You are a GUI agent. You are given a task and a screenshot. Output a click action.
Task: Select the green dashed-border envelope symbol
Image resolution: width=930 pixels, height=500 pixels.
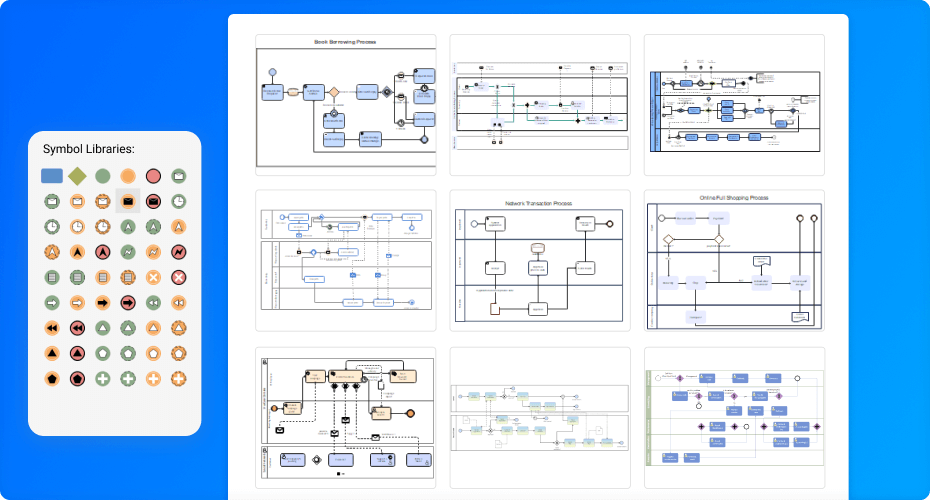[52, 202]
